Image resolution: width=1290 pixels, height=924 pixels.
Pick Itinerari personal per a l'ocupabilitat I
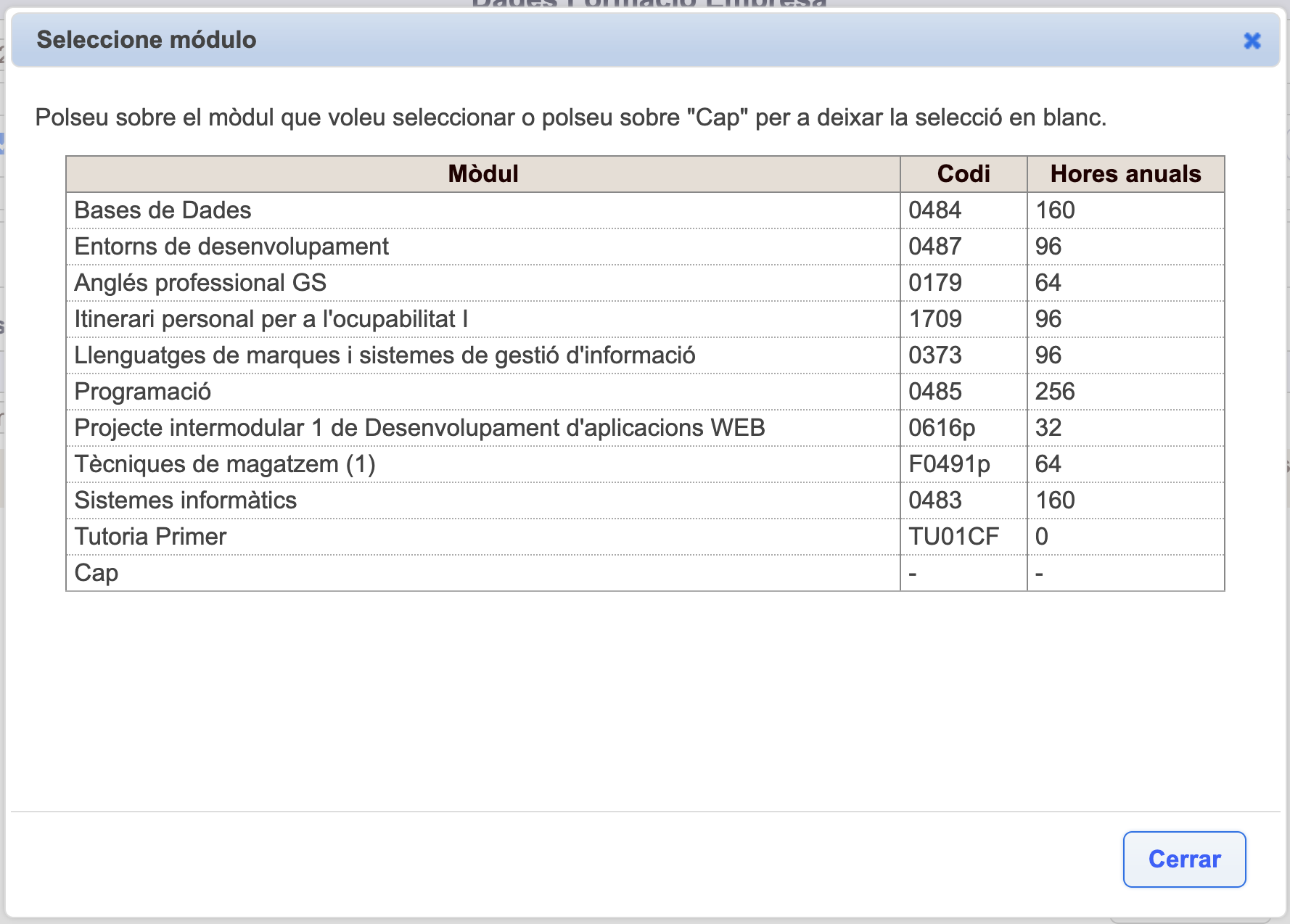(x=271, y=319)
